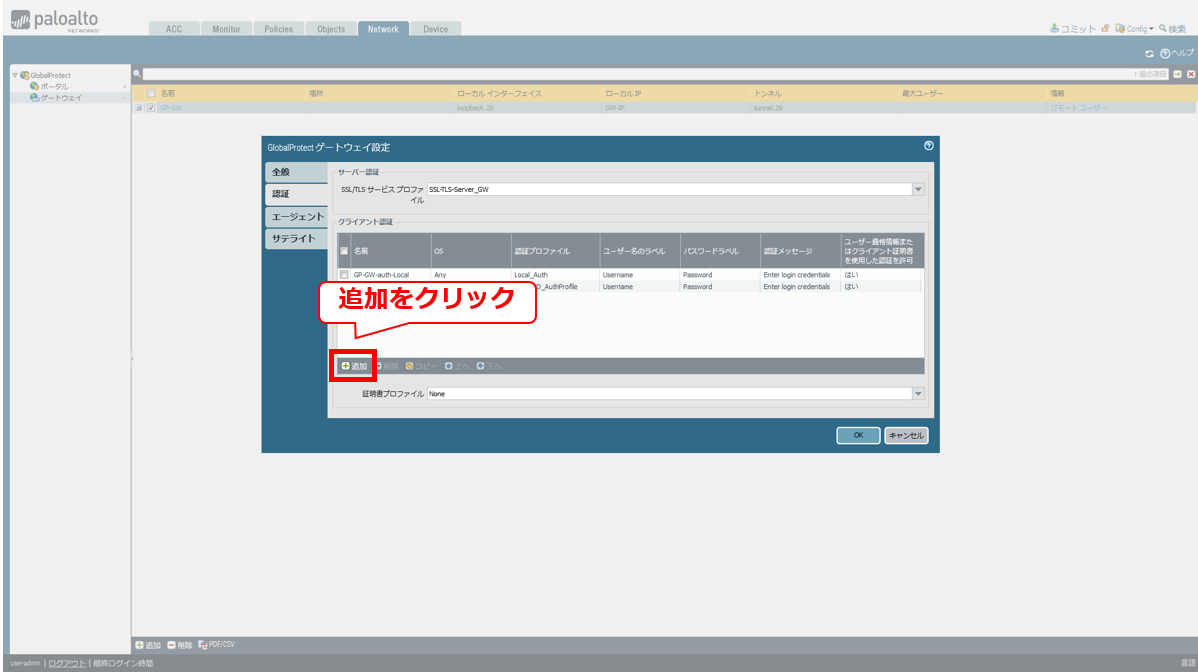This screenshot has width=1198, height=672.
Task: Sort by ローカル インターフェイス column header
Action: pos(499,93)
